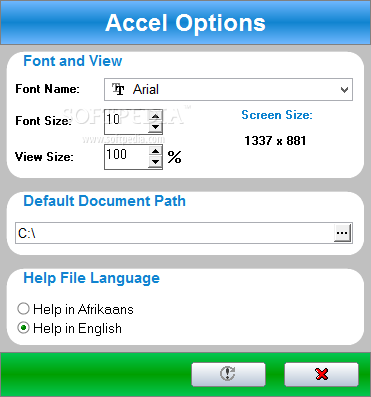Click the Accel Options title bar

pos(185,22)
